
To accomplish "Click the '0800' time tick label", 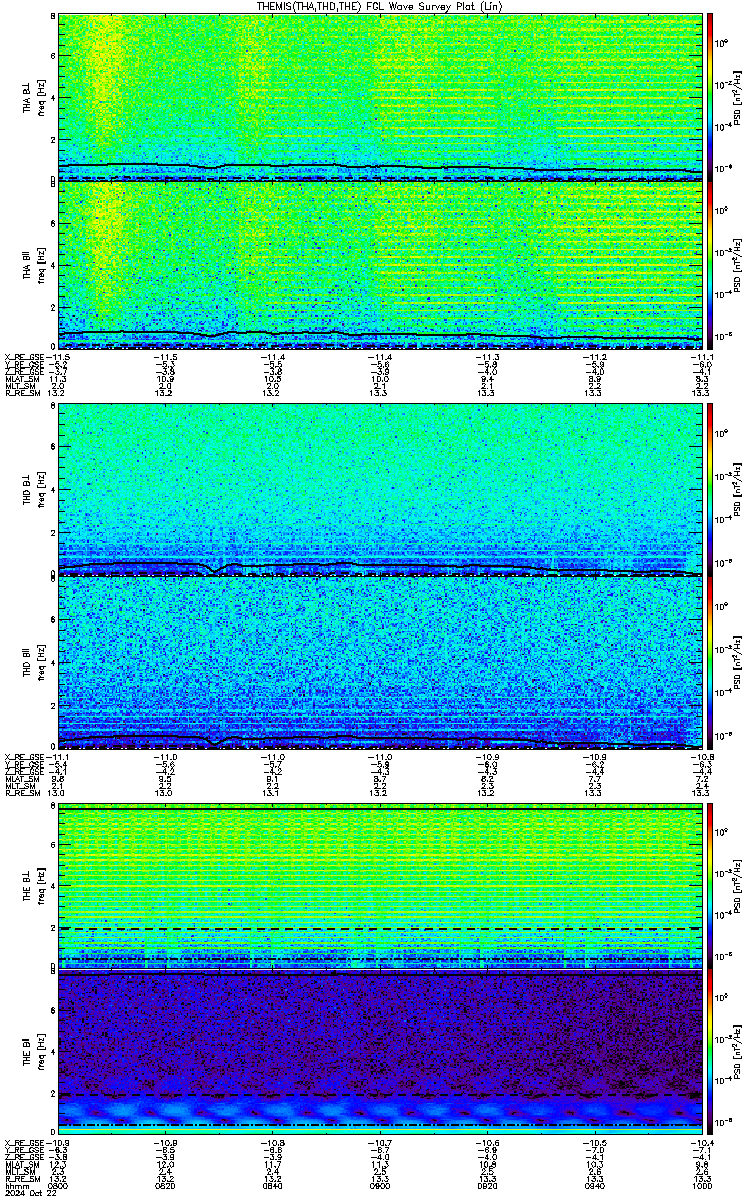I will coord(59,1184).
